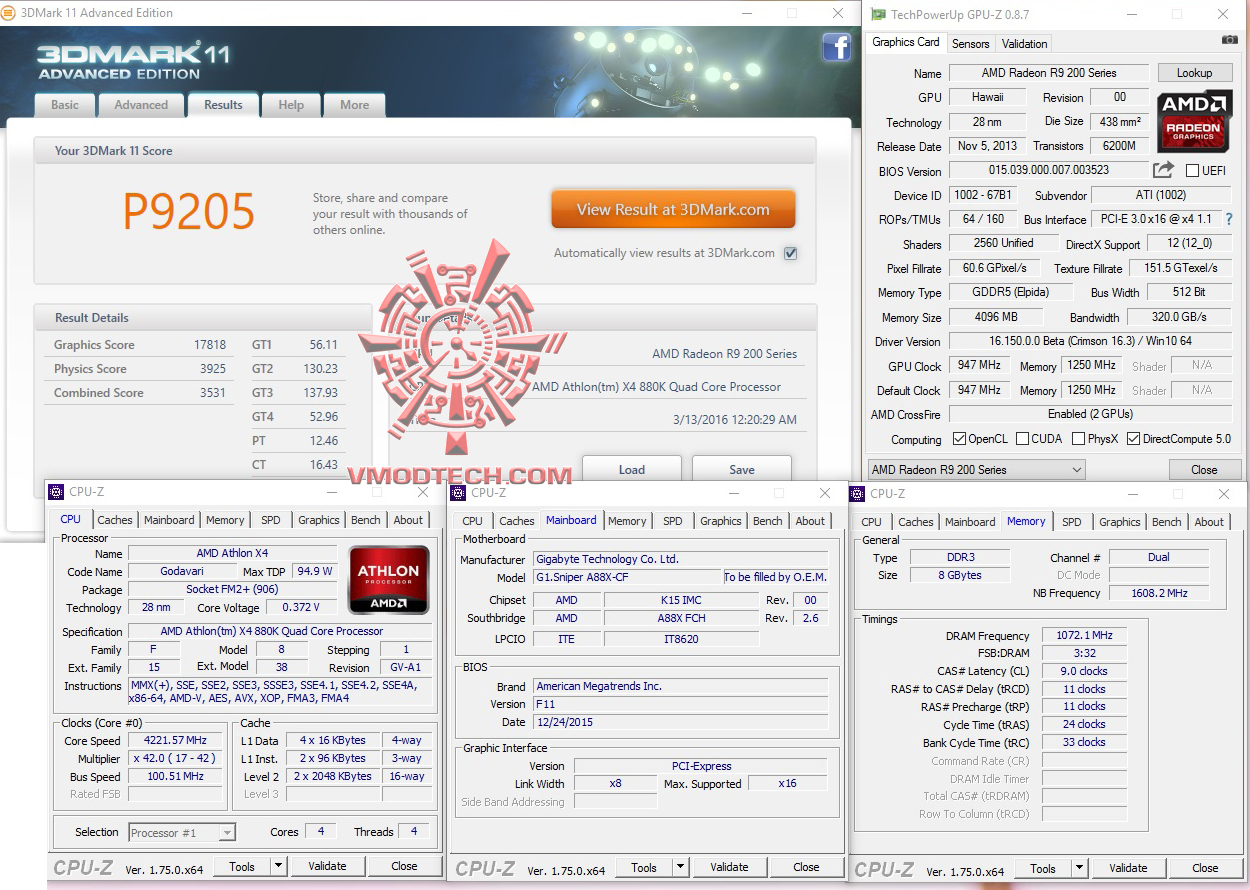This screenshot has height=890, width=1250.
Task: Open Bus Interface help question mark
Action: [x=1229, y=219]
